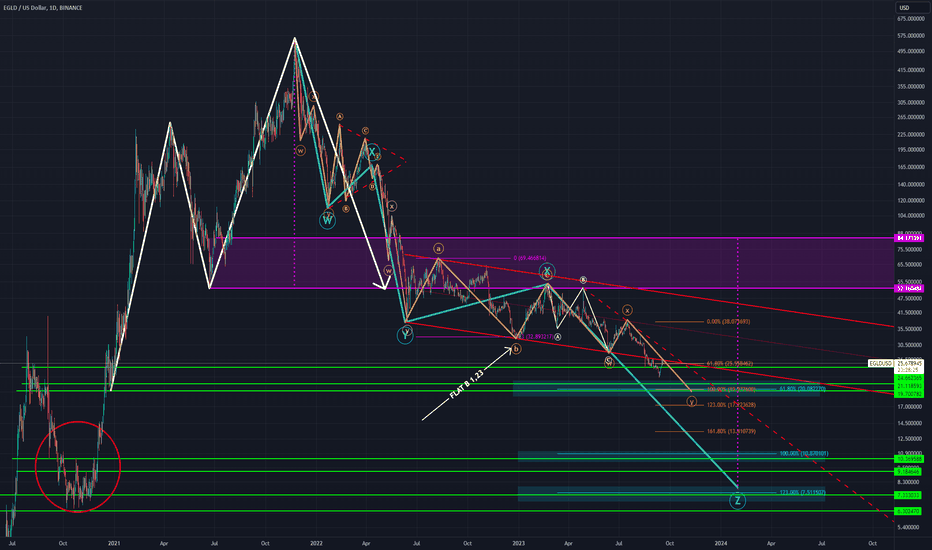Click the 17.000000 price axis label
The width and height of the screenshot is (932, 550).
tap(911, 407)
